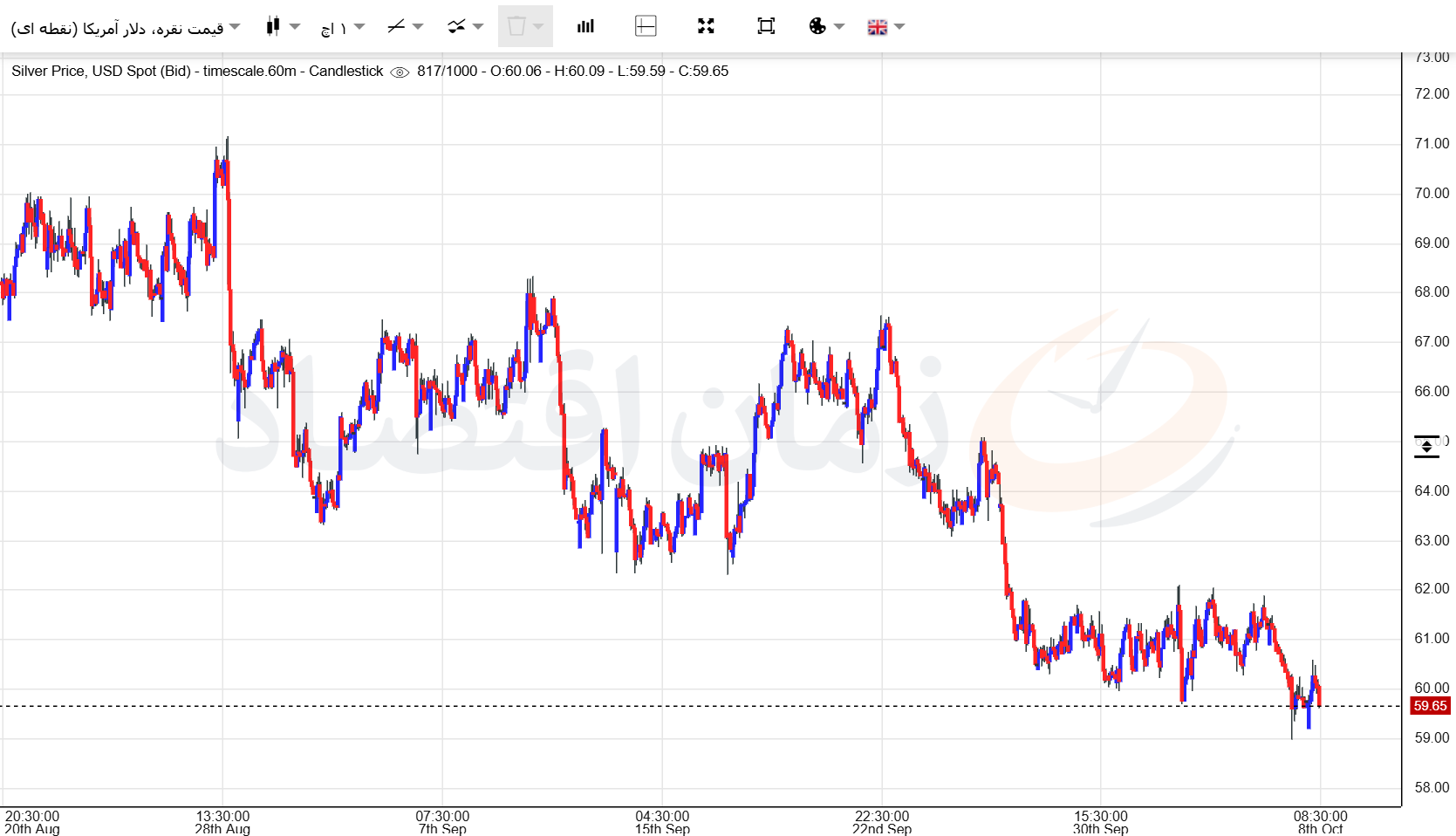Screen dimensions: 1456x836
Task: Open the line drawing tools menu
Action: click(405, 26)
